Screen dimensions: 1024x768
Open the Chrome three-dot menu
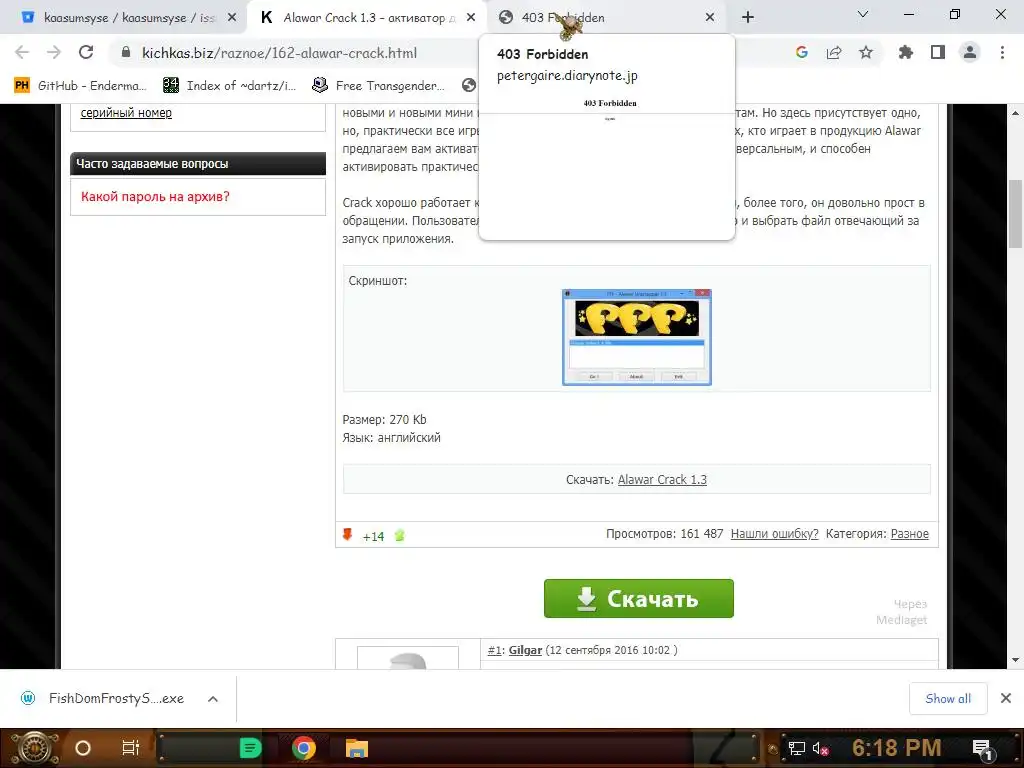pyautogui.click(x=1002, y=52)
